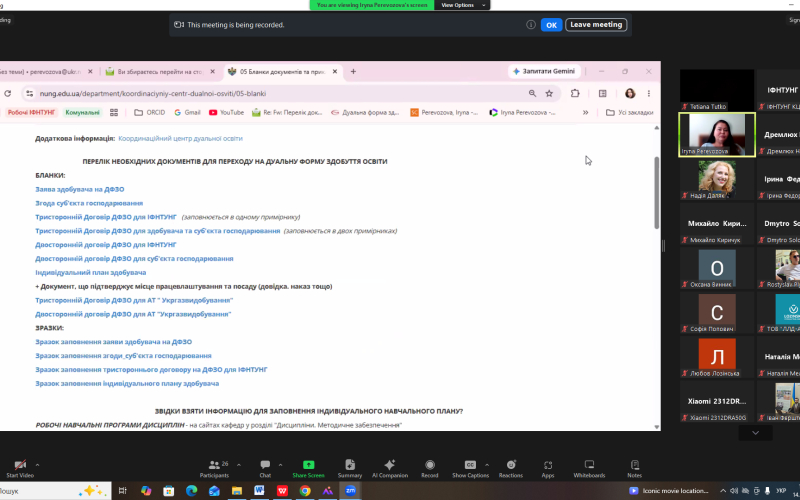
Task: Open 'Індивідуальний план здобувача' link
Action: 91,272
